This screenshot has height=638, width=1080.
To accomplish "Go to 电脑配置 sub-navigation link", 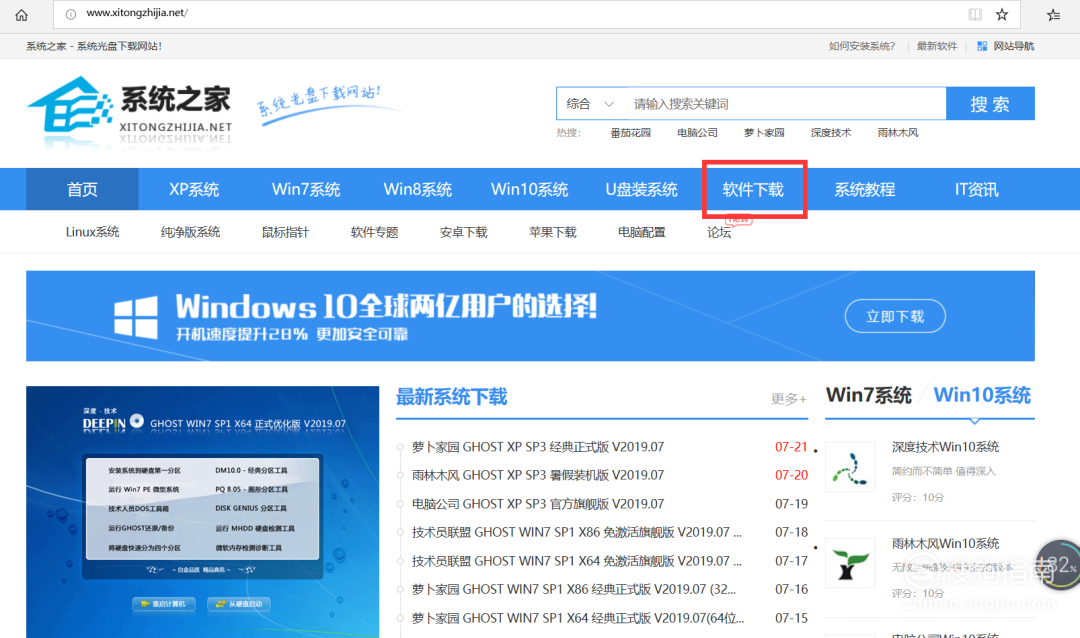I will 642,232.
